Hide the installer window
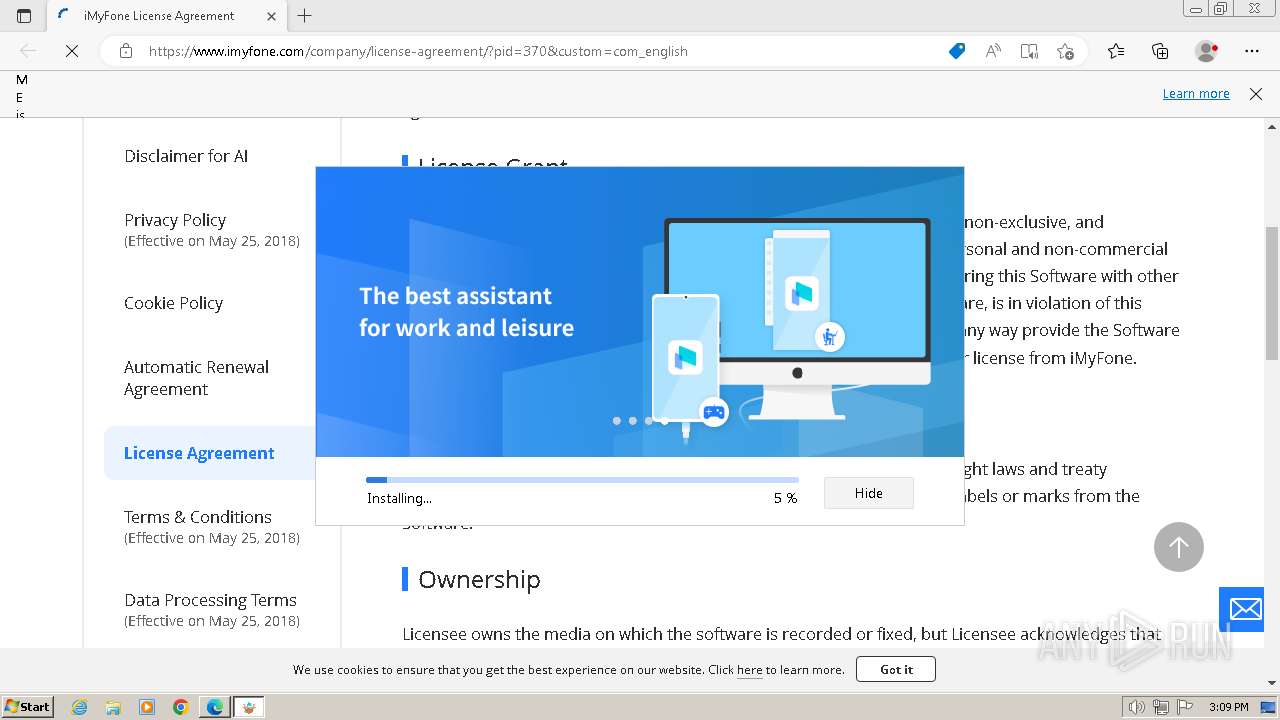1280x720 pixels. point(868,493)
